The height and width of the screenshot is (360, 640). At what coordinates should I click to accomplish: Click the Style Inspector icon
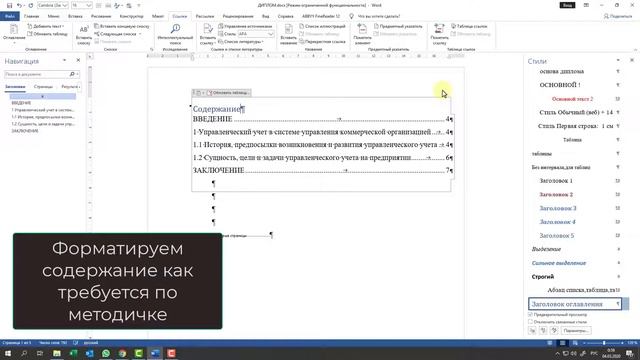543,330
